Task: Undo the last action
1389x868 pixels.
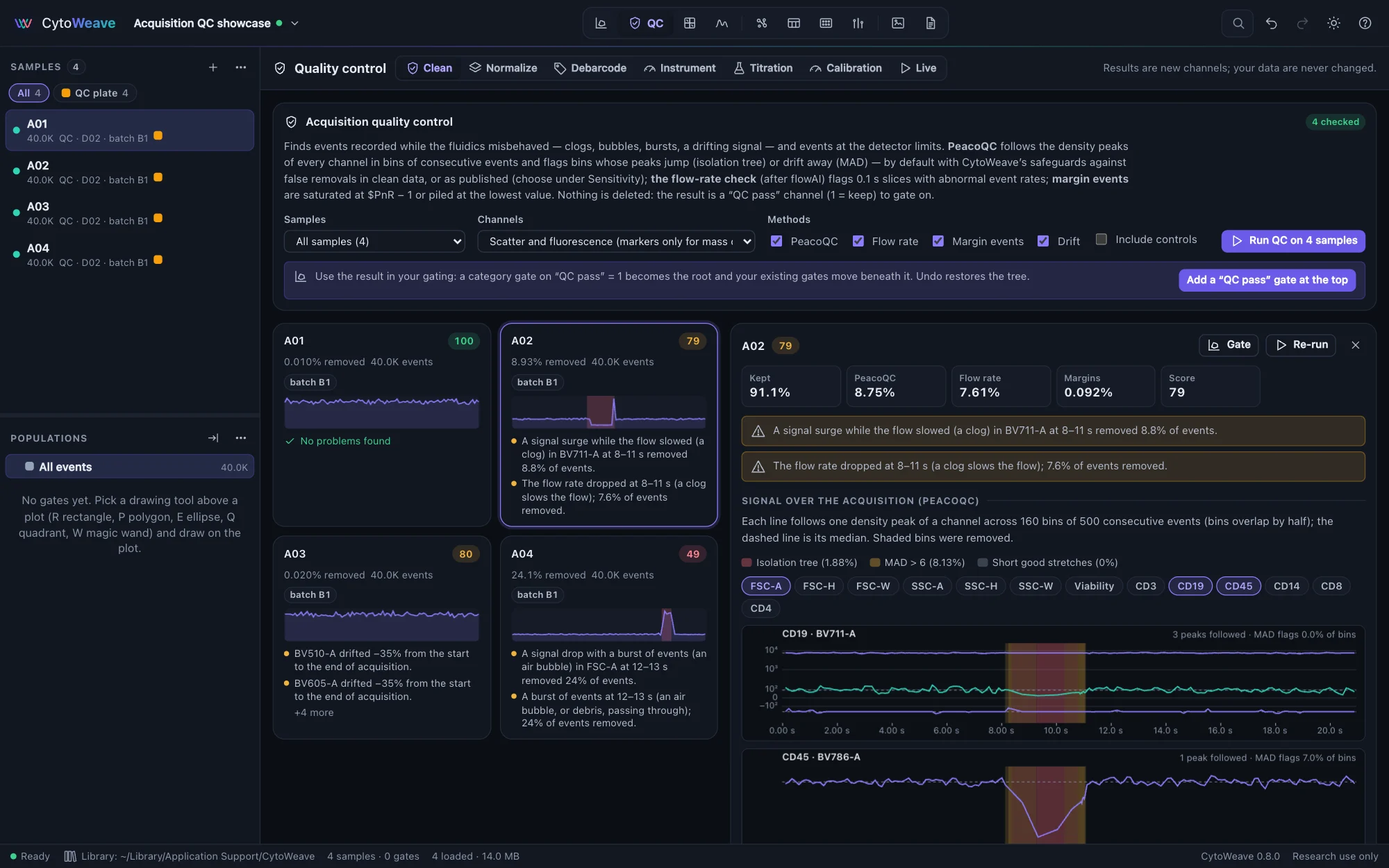Action: (x=1271, y=23)
